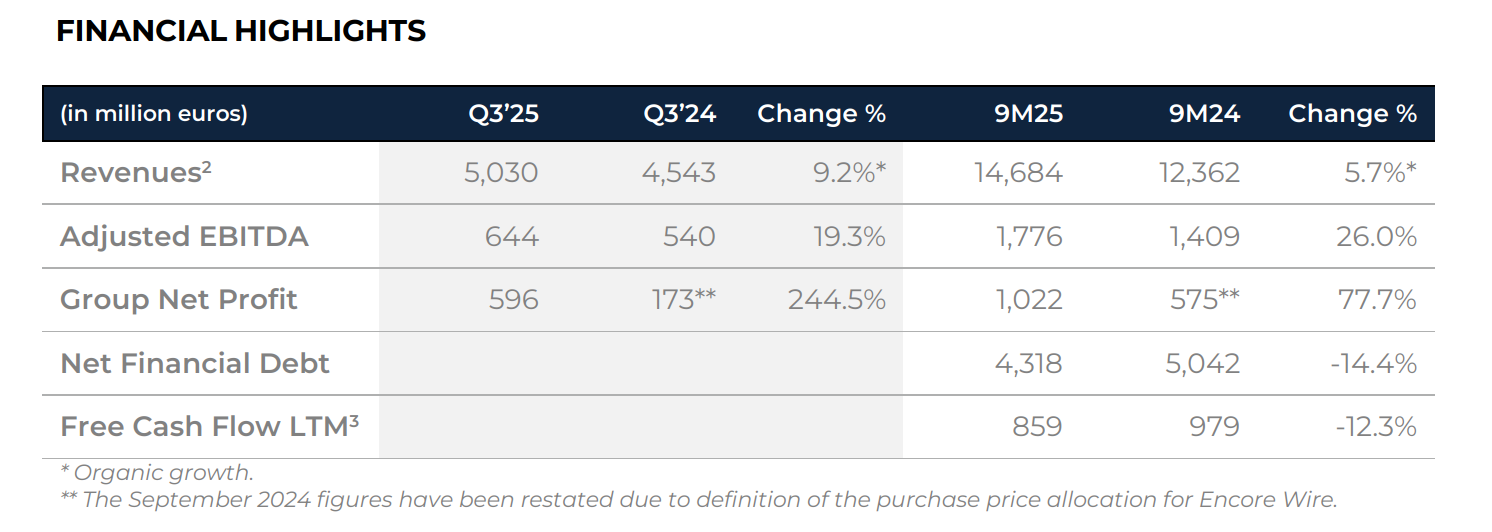The height and width of the screenshot is (532, 1492).
Task: Click the 9M24 column header
Action: click(x=1204, y=114)
